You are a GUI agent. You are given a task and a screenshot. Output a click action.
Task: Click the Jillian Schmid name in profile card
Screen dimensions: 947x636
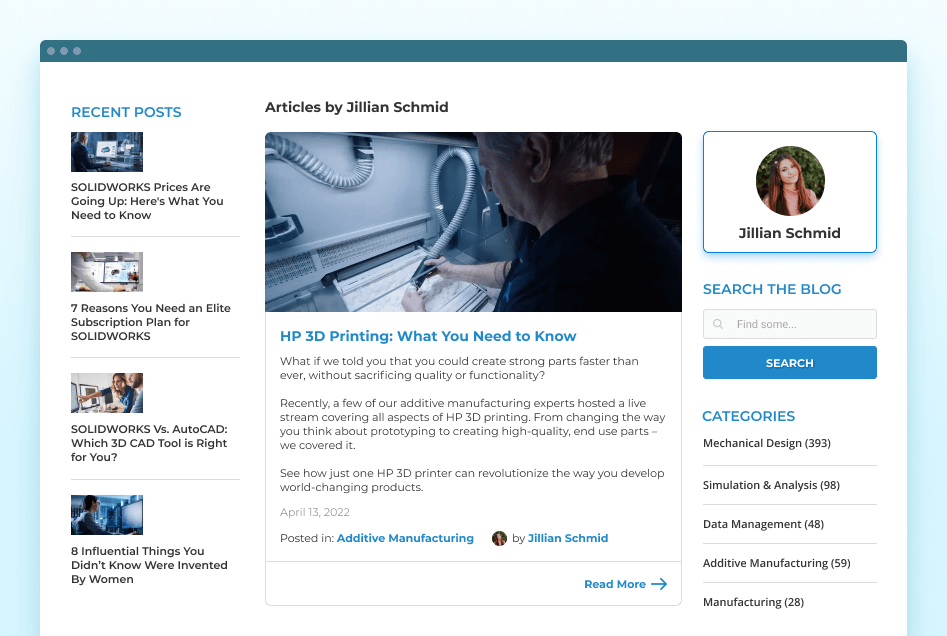(x=789, y=233)
